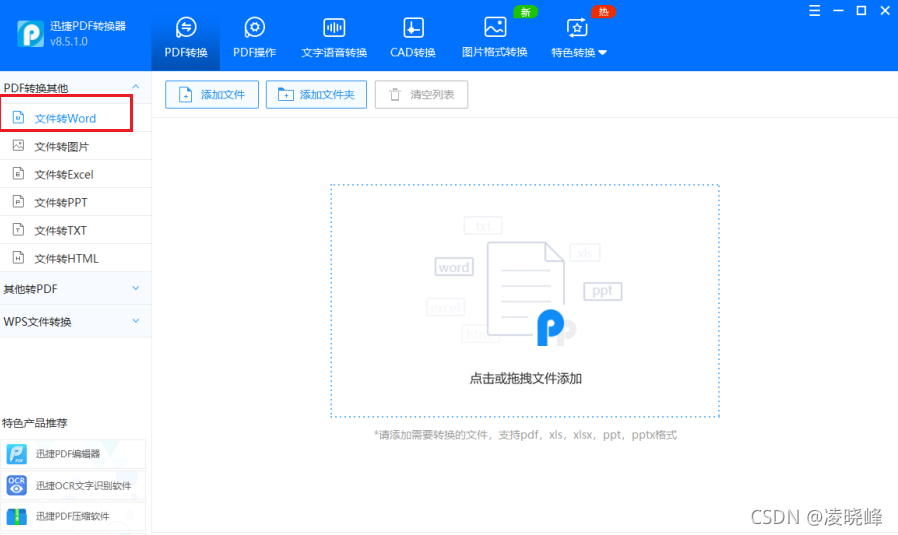Minimize the converter window
Viewport: 898px width, 535px height.
coord(838,10)
